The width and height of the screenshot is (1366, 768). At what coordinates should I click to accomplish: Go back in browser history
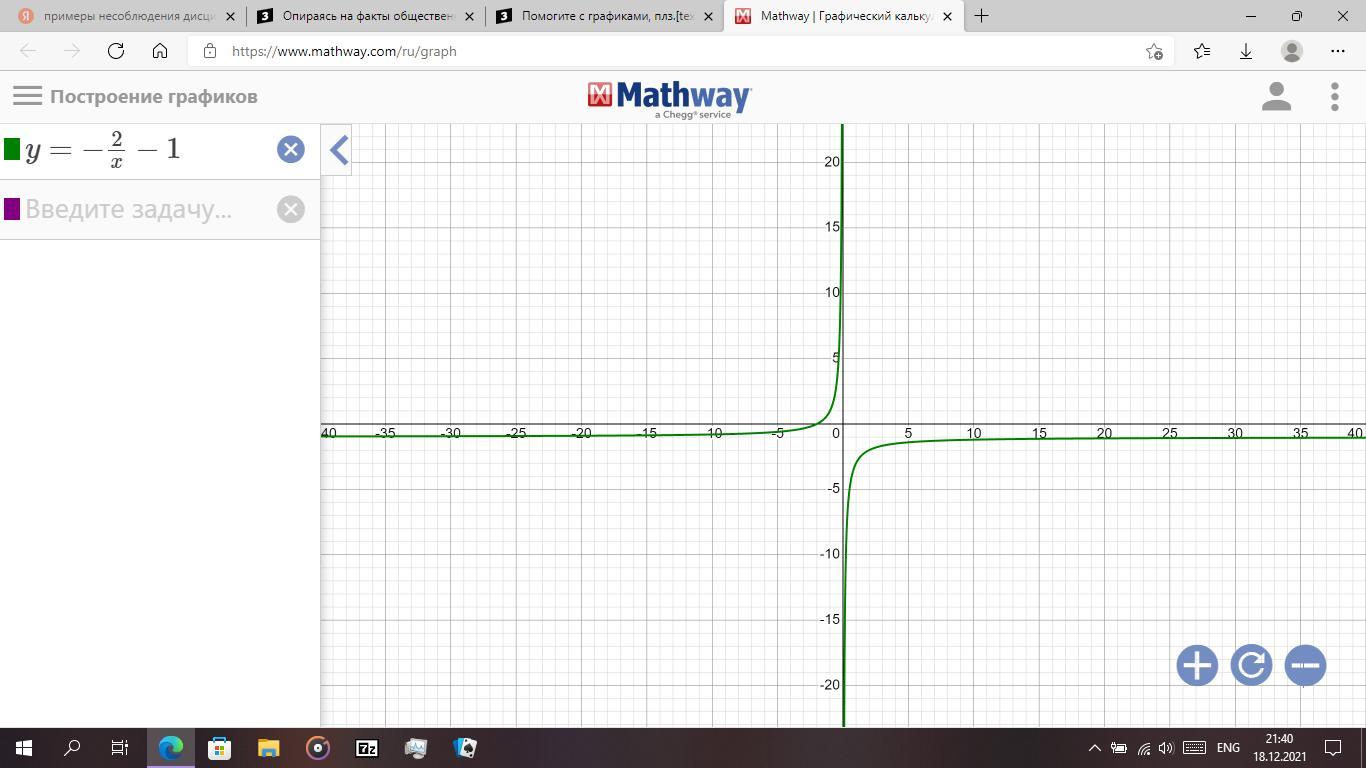coord(28,51)
